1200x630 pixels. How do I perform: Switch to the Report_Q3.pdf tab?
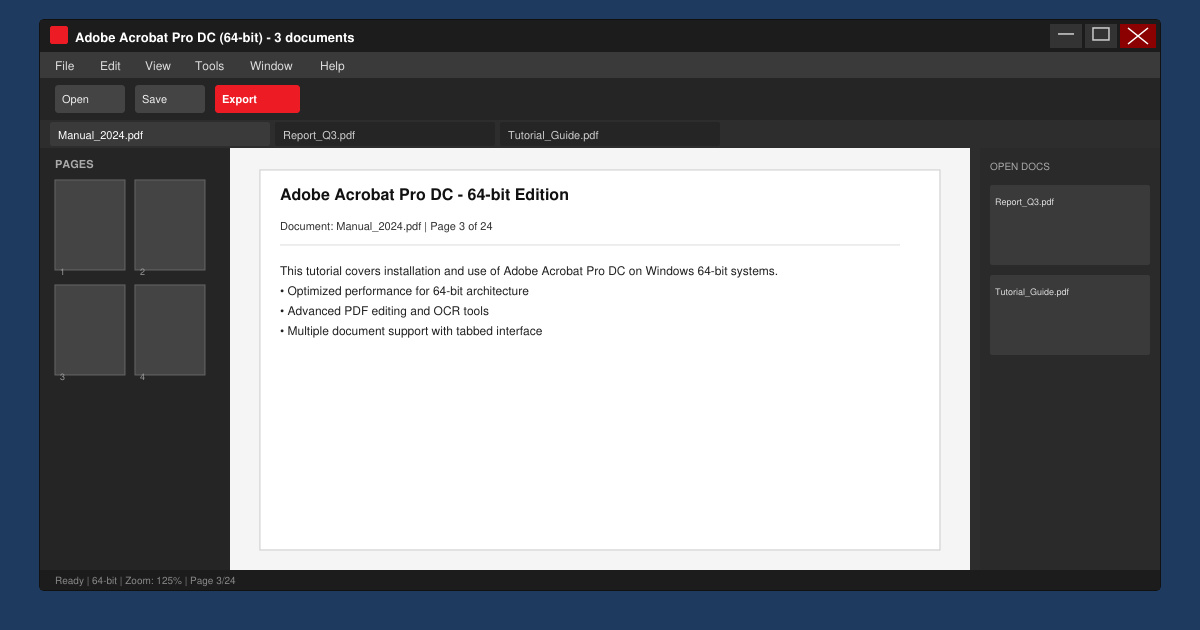coord(385,135)
